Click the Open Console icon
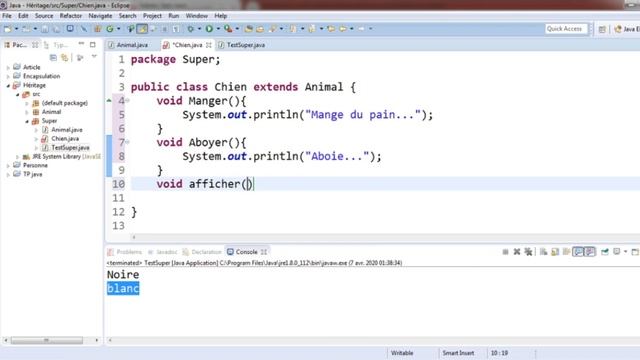 tap(635, 252)
